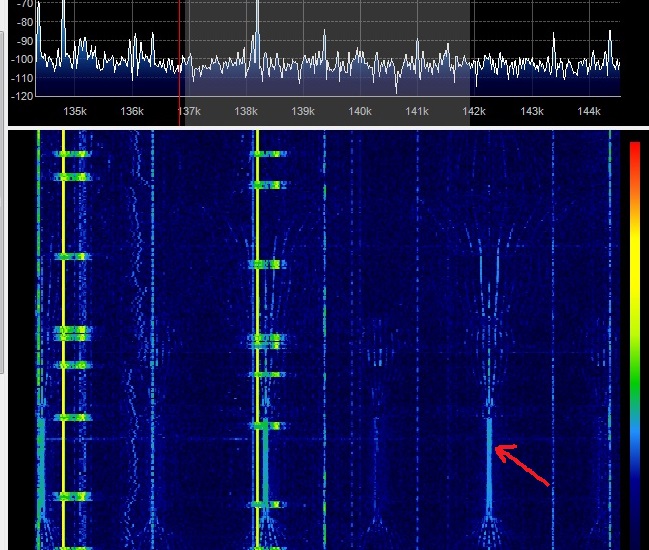Click the 136k frequency label
The image size is (649, 550).
pyautogui.click(x=132, y=111)
